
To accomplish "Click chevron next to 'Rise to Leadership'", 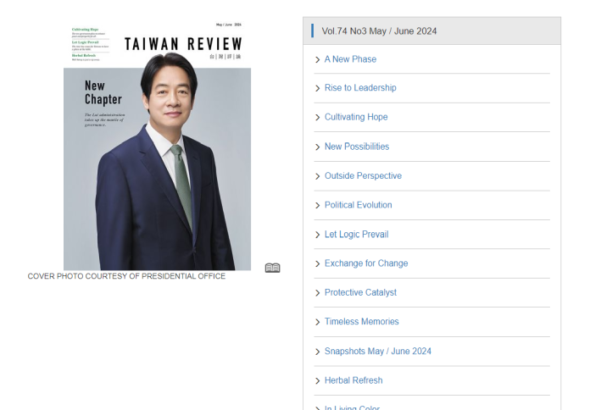I will pos(317,88).
